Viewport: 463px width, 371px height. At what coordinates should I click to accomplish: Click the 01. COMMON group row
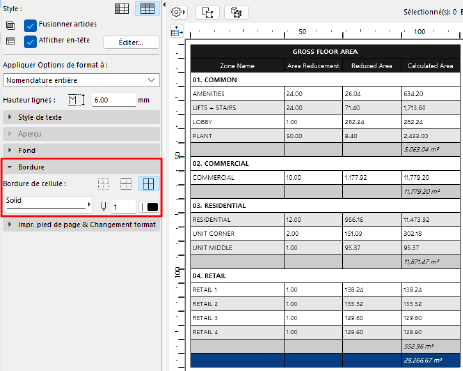pyautogui.click(x=325, y=80)
